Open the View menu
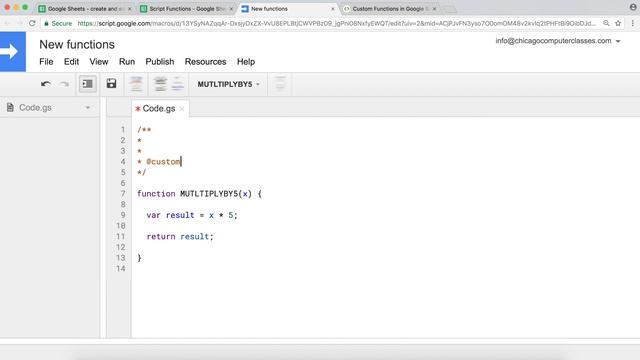Viewport: 640px width, 360px height. [99, 62]
